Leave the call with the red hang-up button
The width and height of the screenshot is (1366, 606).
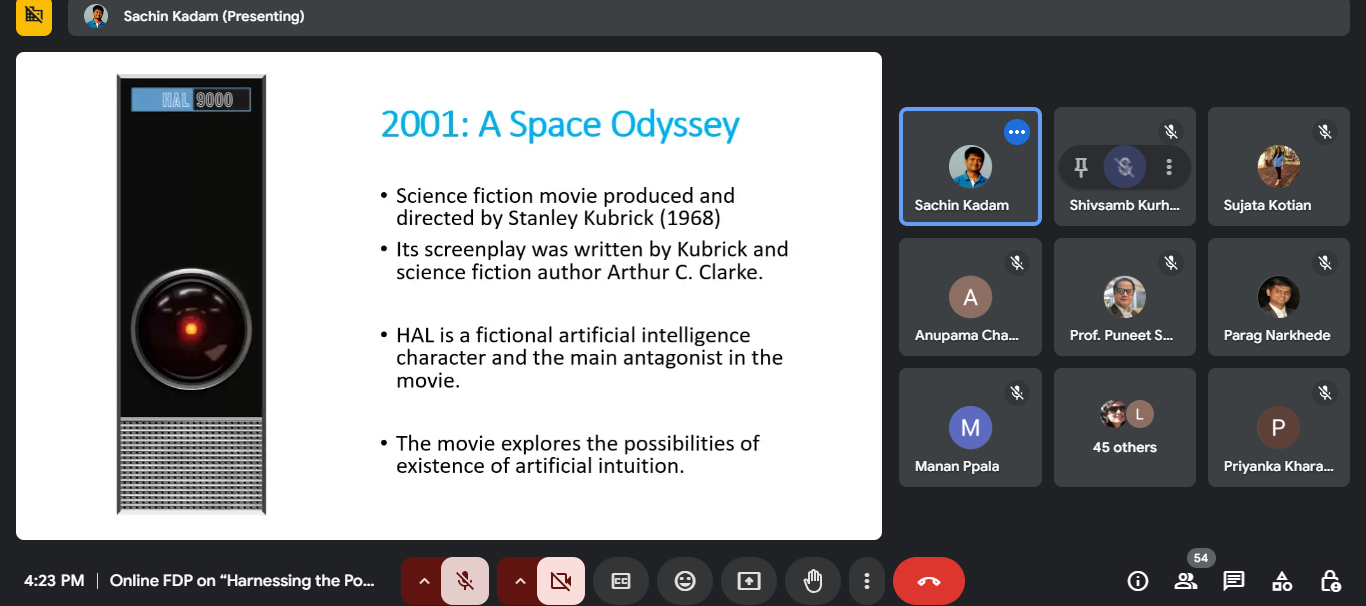click(x=929, y=581)
